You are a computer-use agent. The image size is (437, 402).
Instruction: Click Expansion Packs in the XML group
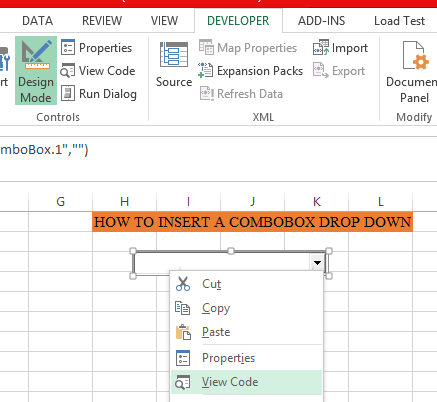250,71
